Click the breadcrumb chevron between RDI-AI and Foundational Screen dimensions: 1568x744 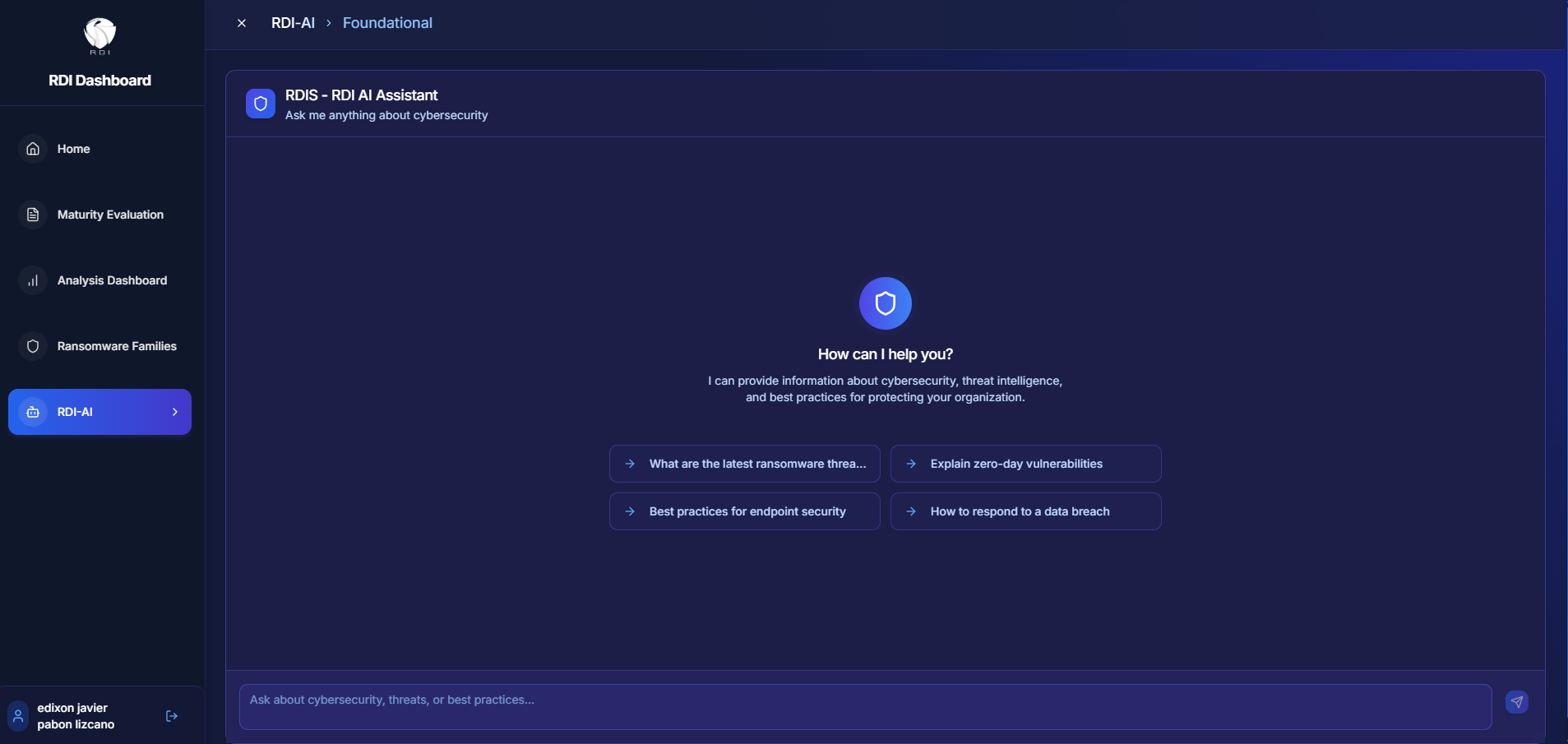(x=328, y=23)
